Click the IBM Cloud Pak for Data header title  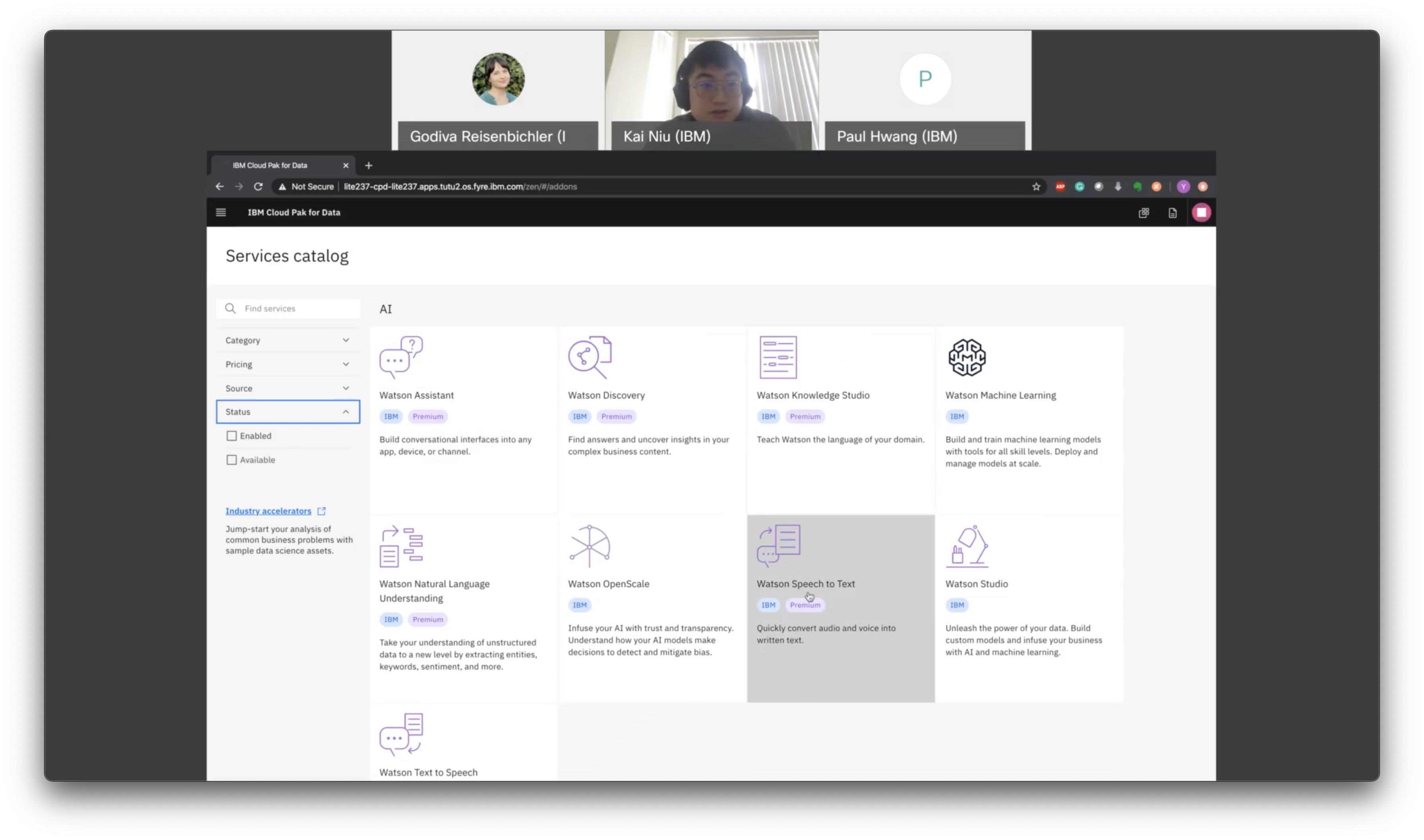point(294,212)
